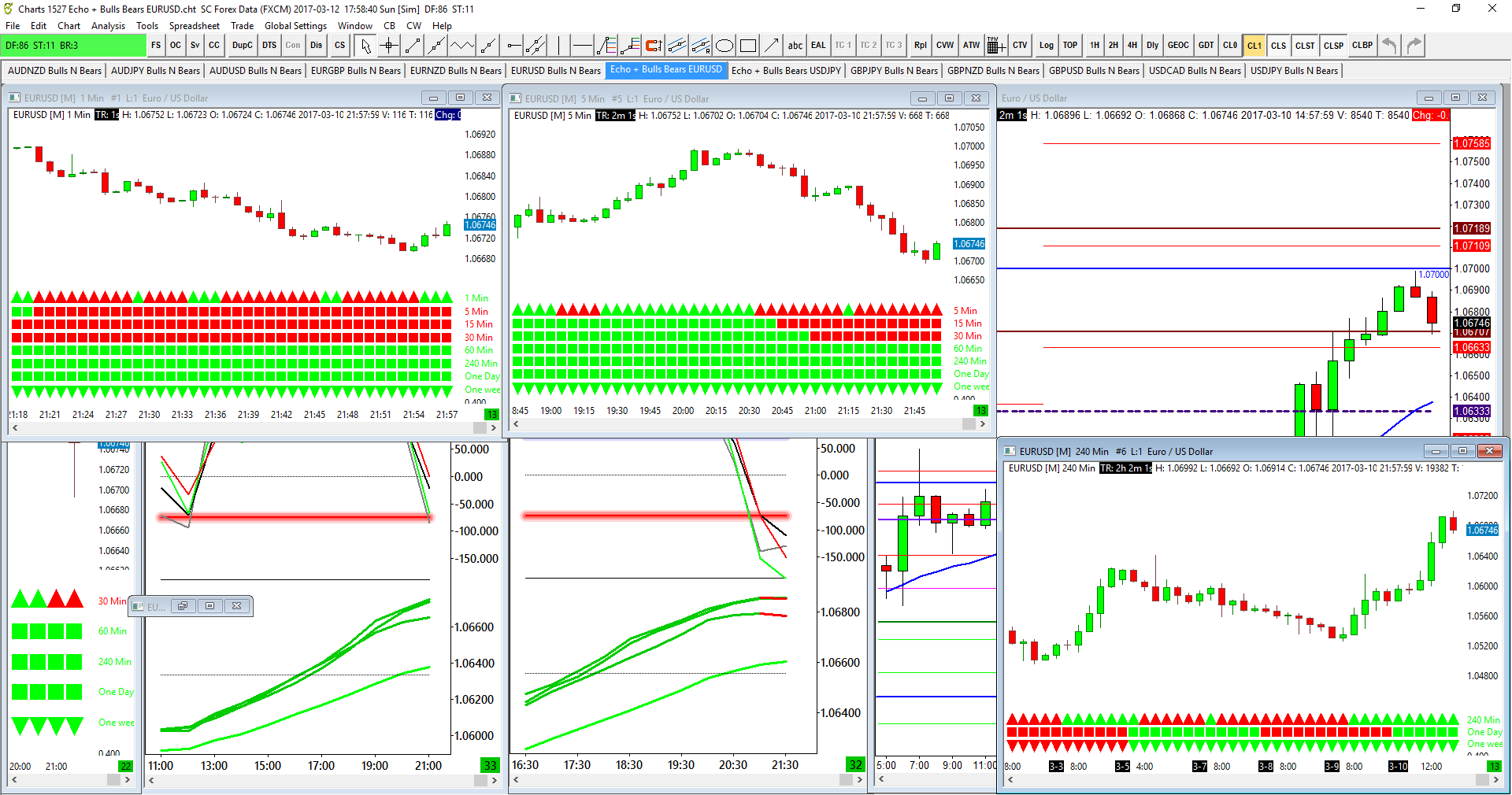Viewport: 1512px width, 795px height.
Task: Choose the horizontal line drawing tool
Action: [x=582, y=46]
